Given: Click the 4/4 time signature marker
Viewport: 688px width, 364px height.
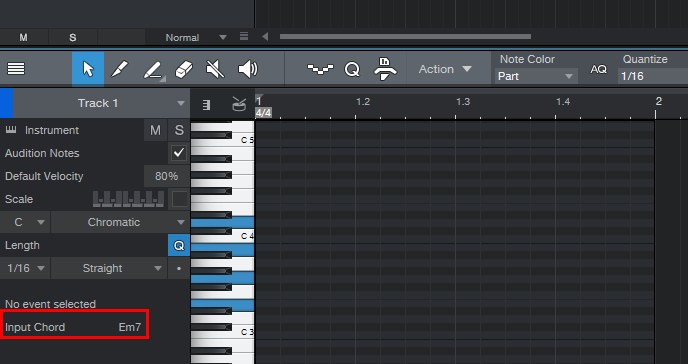Looking at the screenshot, I should [x=263, y=113].
